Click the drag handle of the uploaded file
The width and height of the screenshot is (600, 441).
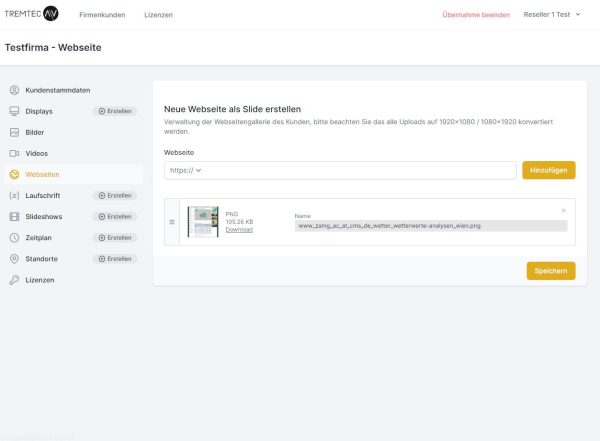coord(172,222)
